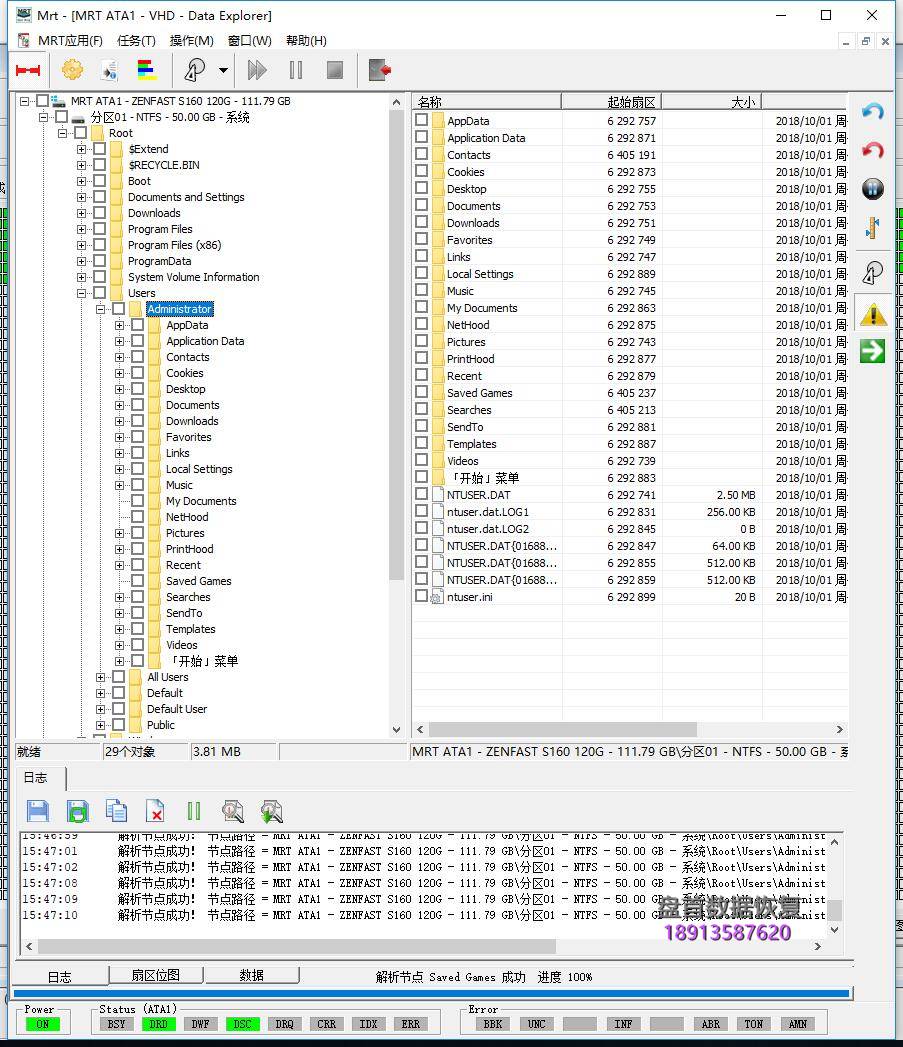The image size is (903, 1047).
Task: Switch to the 数据 bottom tab
Action: coord(252,975)
